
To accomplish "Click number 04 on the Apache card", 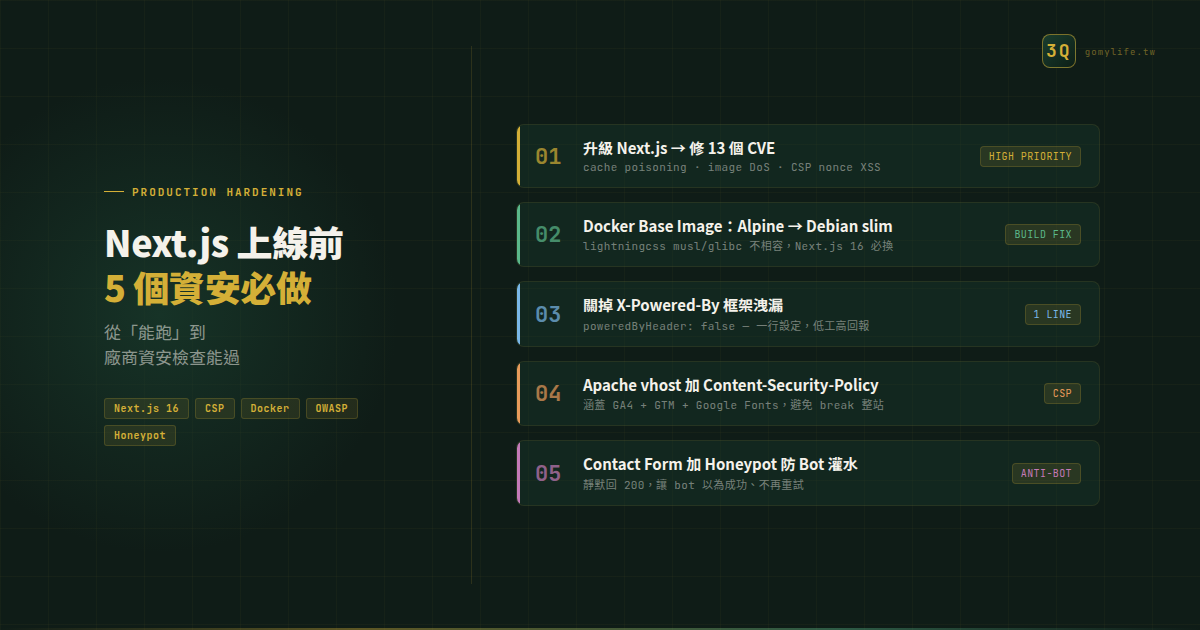I will pyautogui.click(x=548, y=394).
